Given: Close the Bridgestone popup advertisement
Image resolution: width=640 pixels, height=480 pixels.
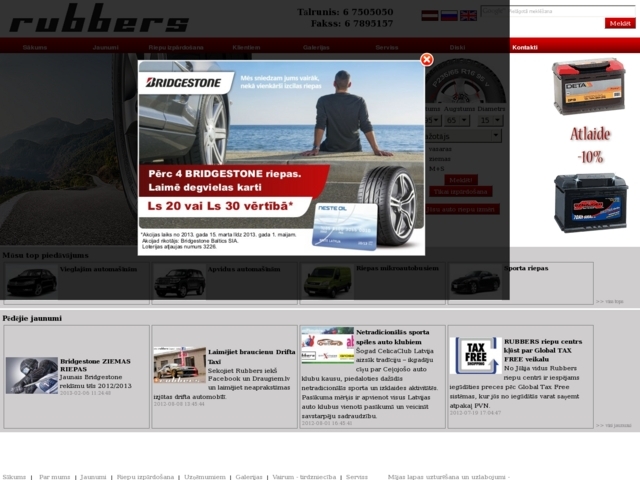Looking at the screenshot, I should [427, 60].
